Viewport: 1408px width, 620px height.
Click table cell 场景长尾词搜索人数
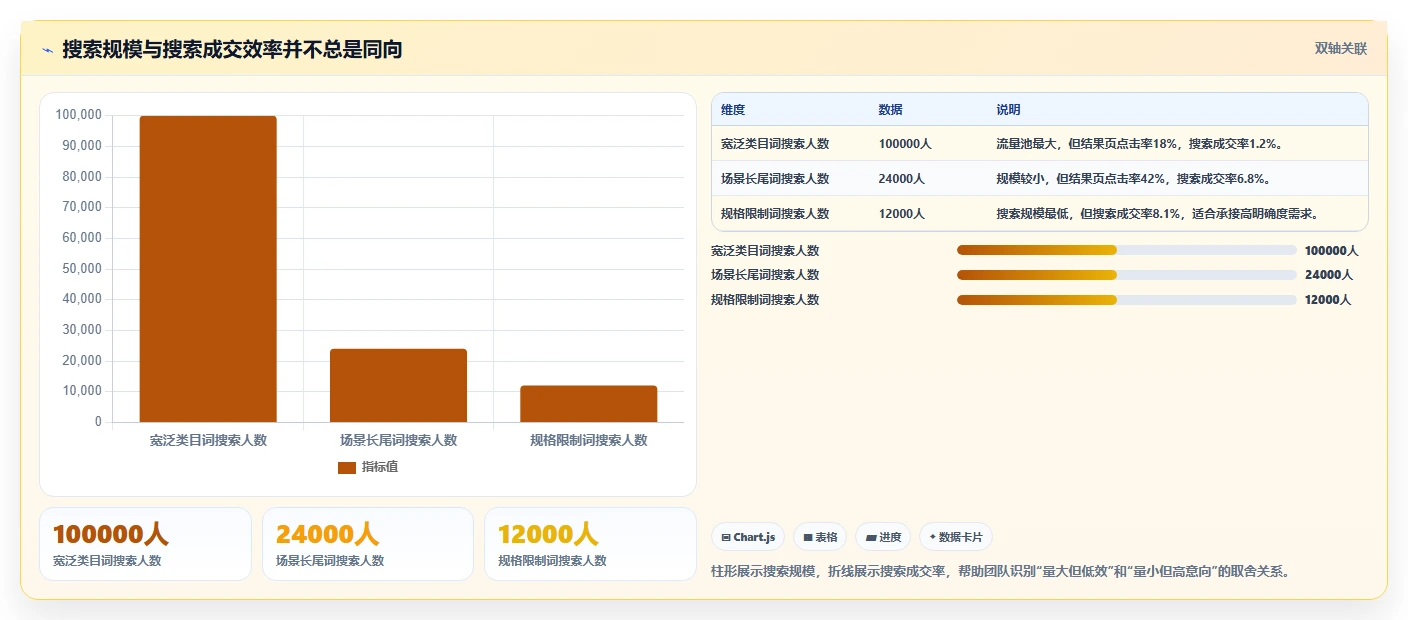pyautogui.click(x=775, y=179)
